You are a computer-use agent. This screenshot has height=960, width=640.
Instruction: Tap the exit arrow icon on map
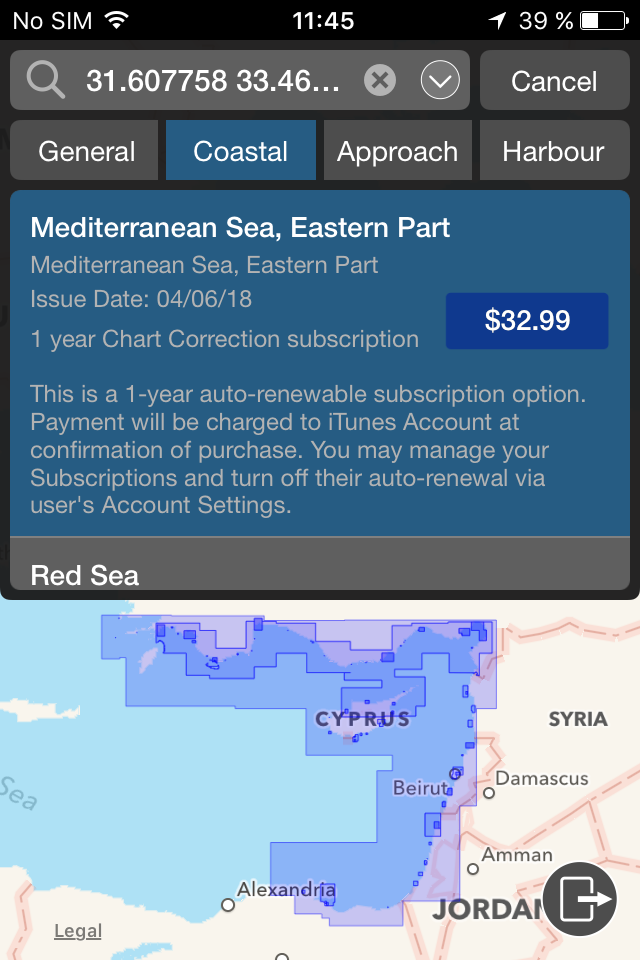(579, 899)
